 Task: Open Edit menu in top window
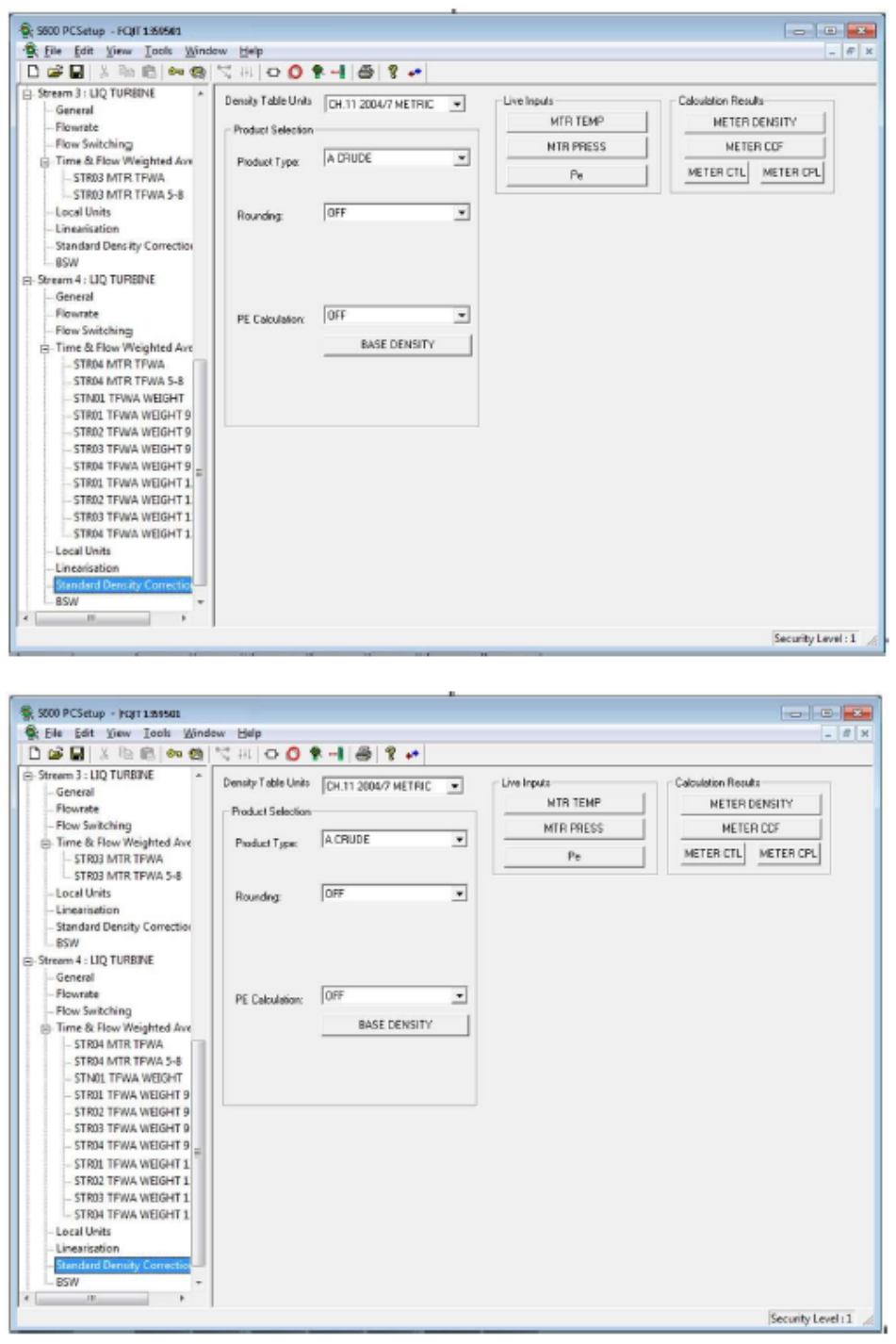pyautogui.click(x=84, y=51)
